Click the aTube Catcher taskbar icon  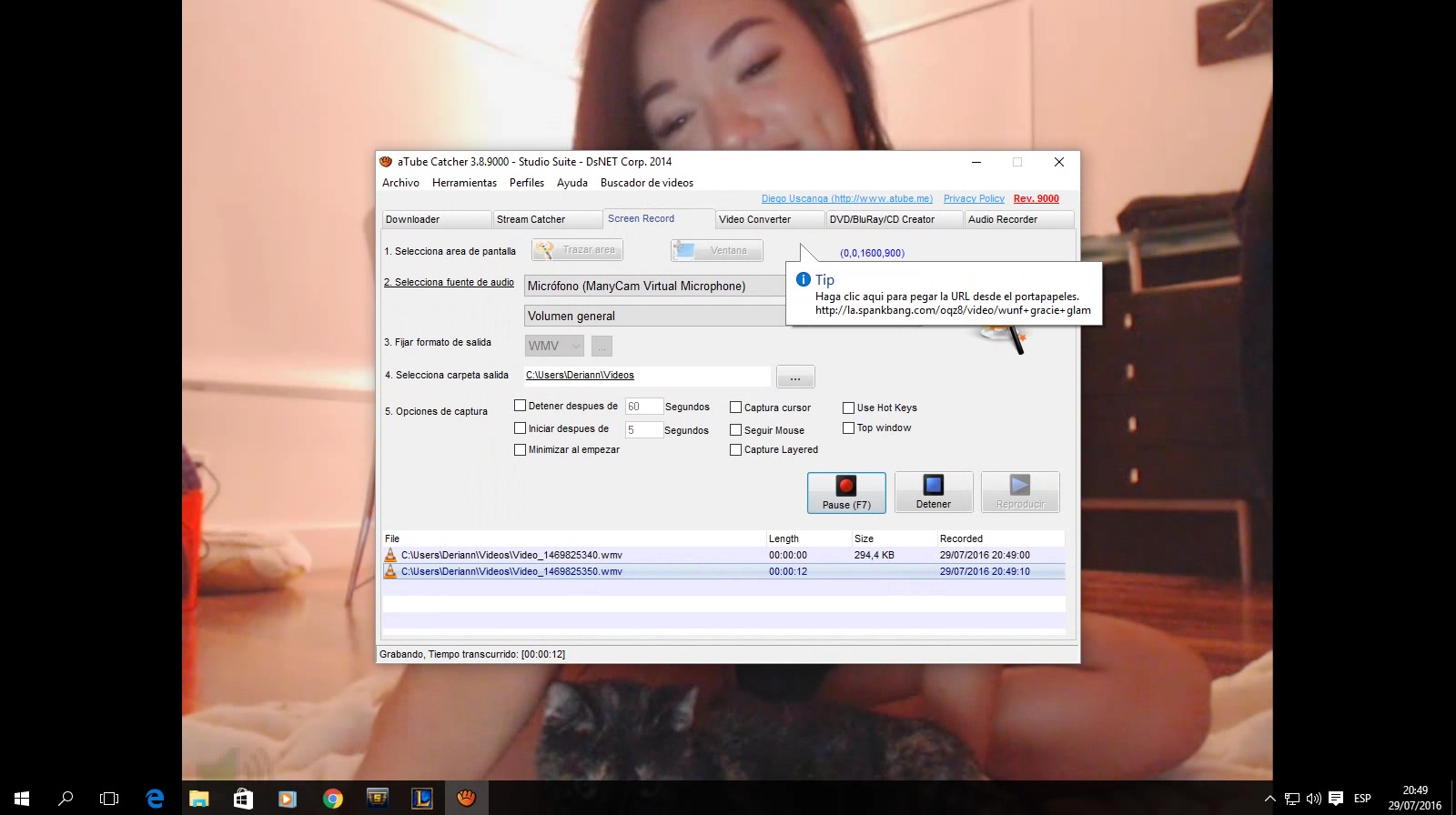coord(466,799)
